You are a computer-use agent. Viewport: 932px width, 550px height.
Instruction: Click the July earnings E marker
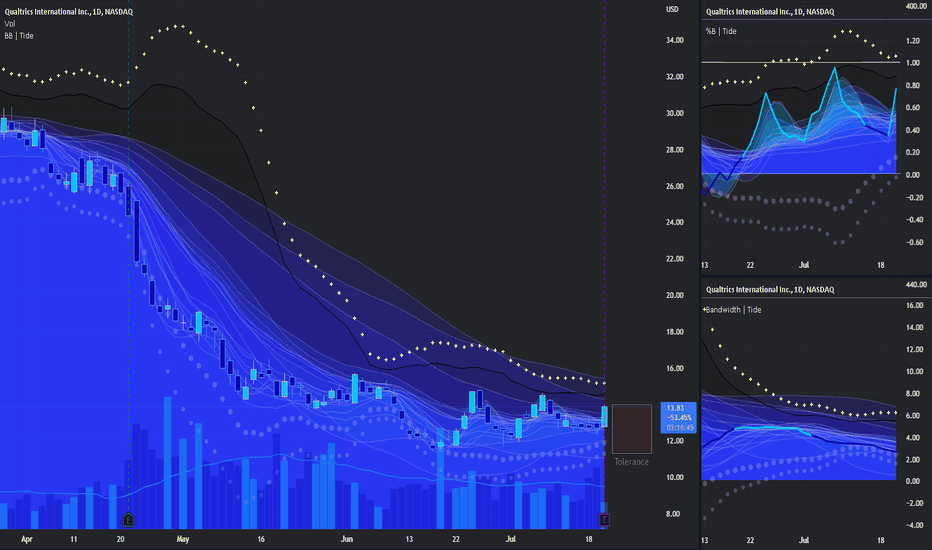click(604, 520)
